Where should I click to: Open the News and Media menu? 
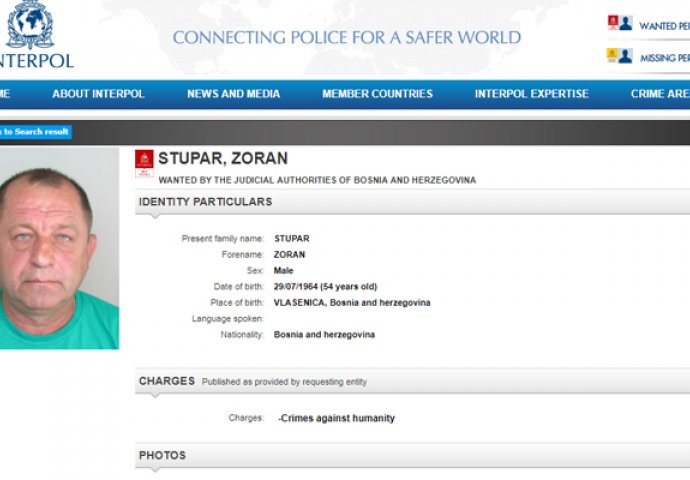pos(233,94)
